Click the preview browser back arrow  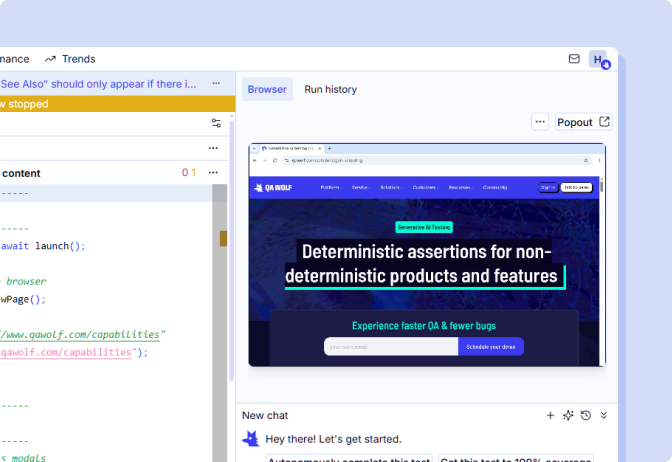(255, 160)
